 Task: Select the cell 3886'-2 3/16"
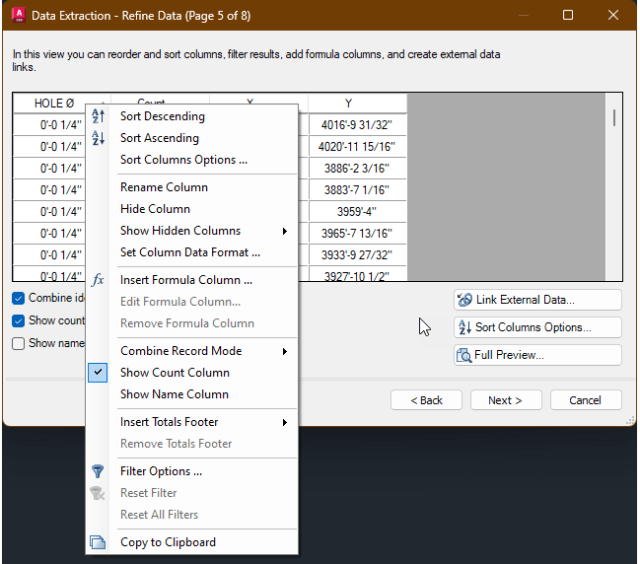pyautogui.click(x=358, y=168)
